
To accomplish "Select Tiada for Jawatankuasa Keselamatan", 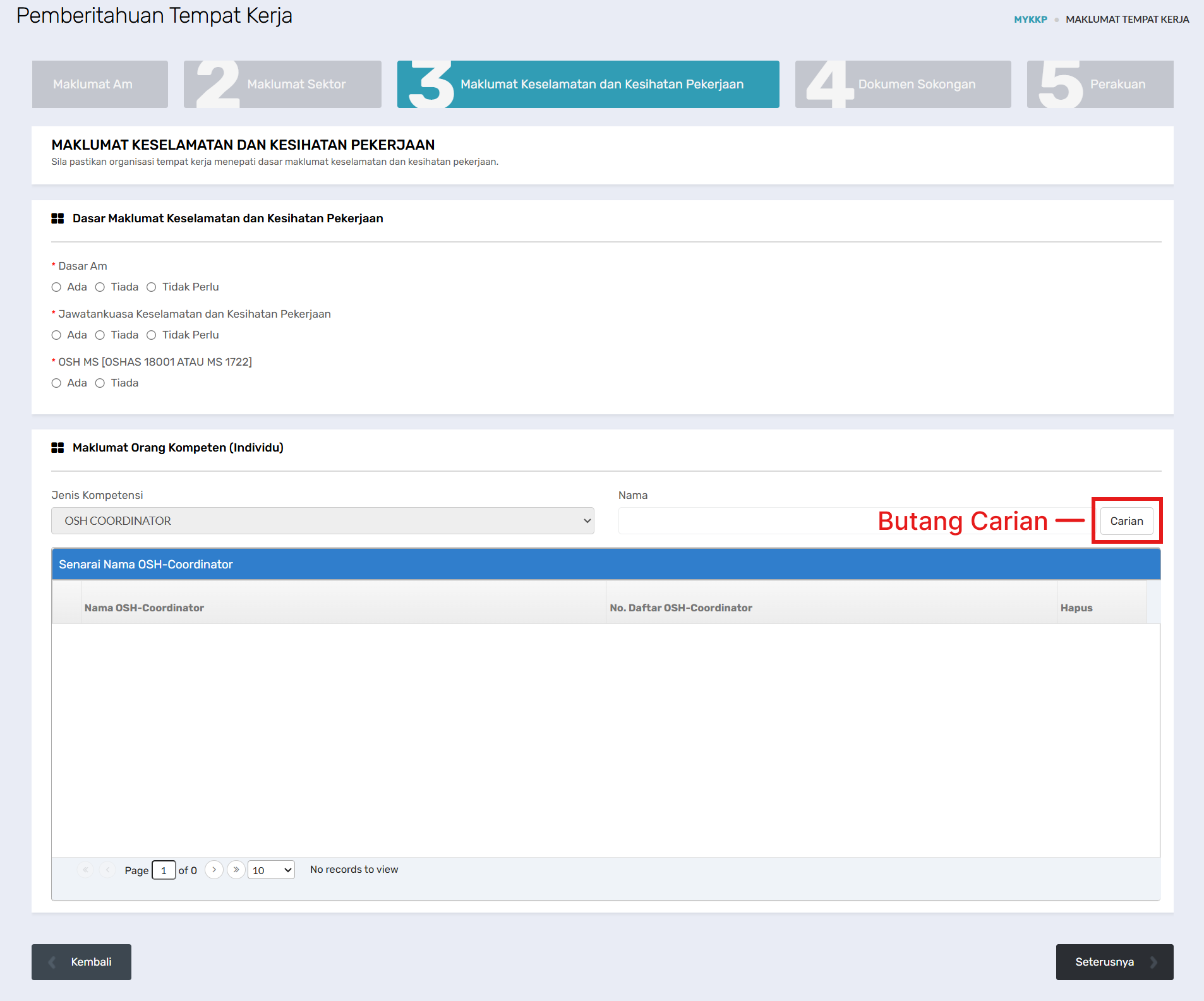I will [100, 335].
